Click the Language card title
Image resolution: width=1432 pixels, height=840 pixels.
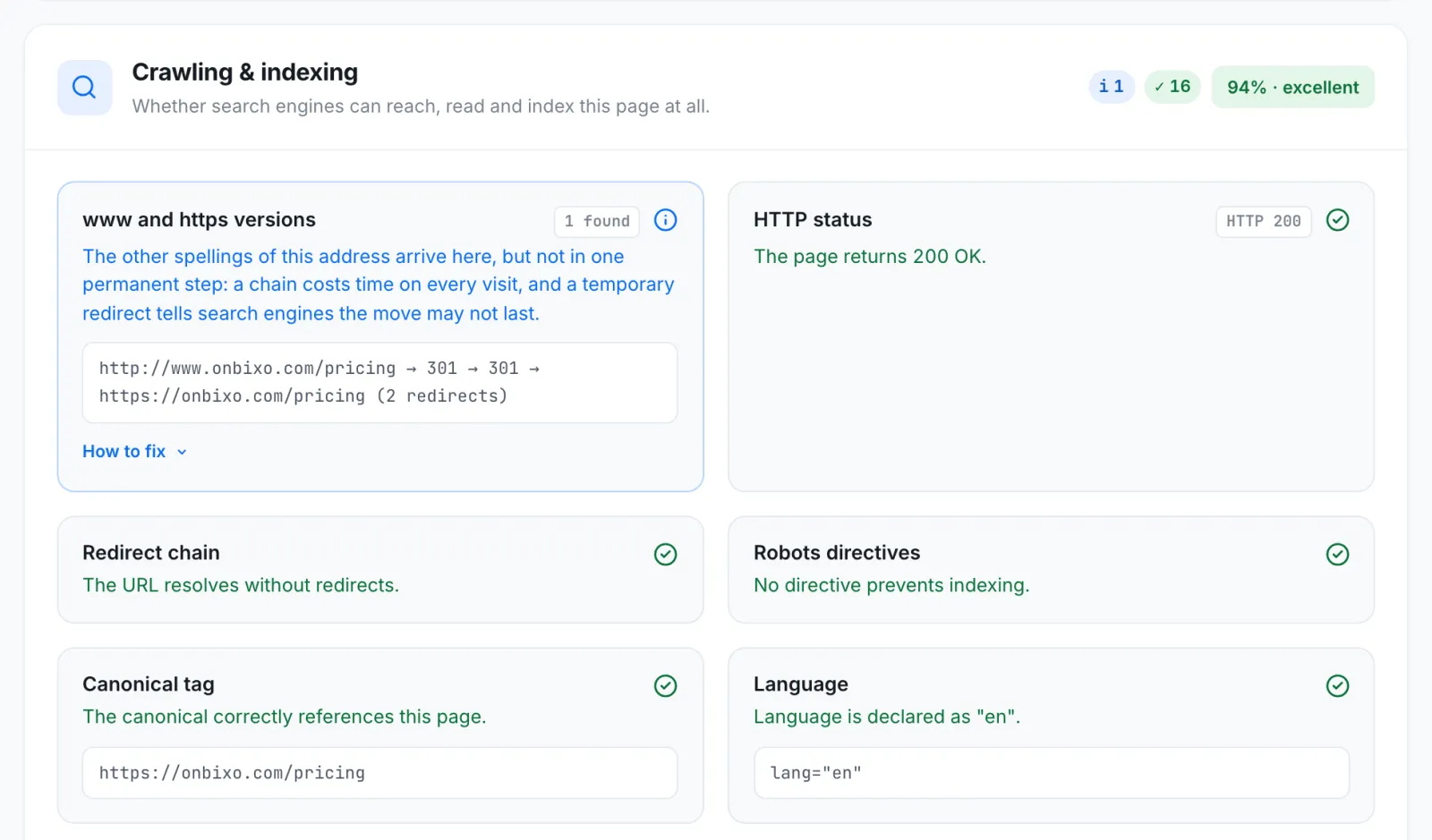(801, 684)
